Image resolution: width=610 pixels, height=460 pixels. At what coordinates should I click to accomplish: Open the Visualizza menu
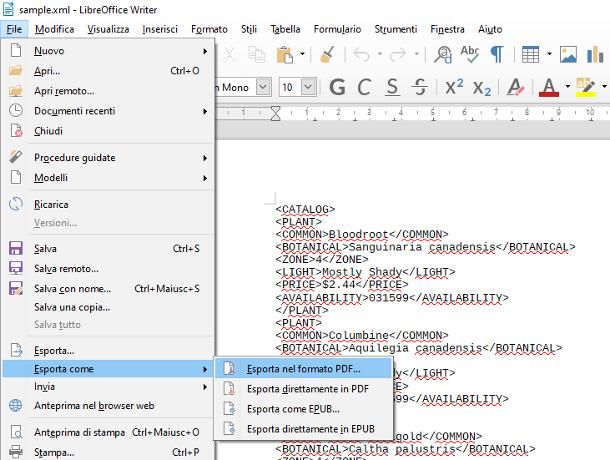pos(108,29)
